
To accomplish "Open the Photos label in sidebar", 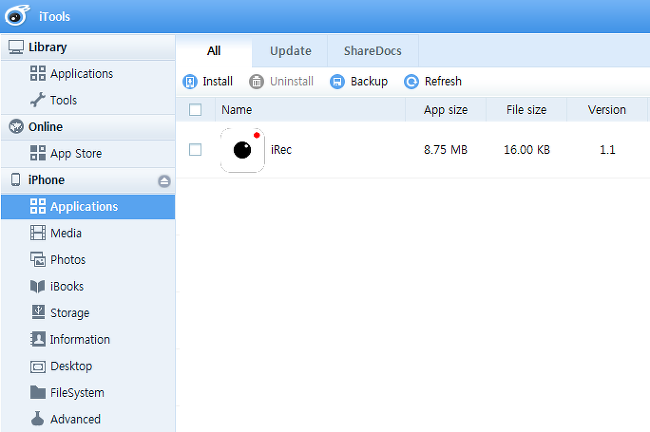I will [68, 260].
